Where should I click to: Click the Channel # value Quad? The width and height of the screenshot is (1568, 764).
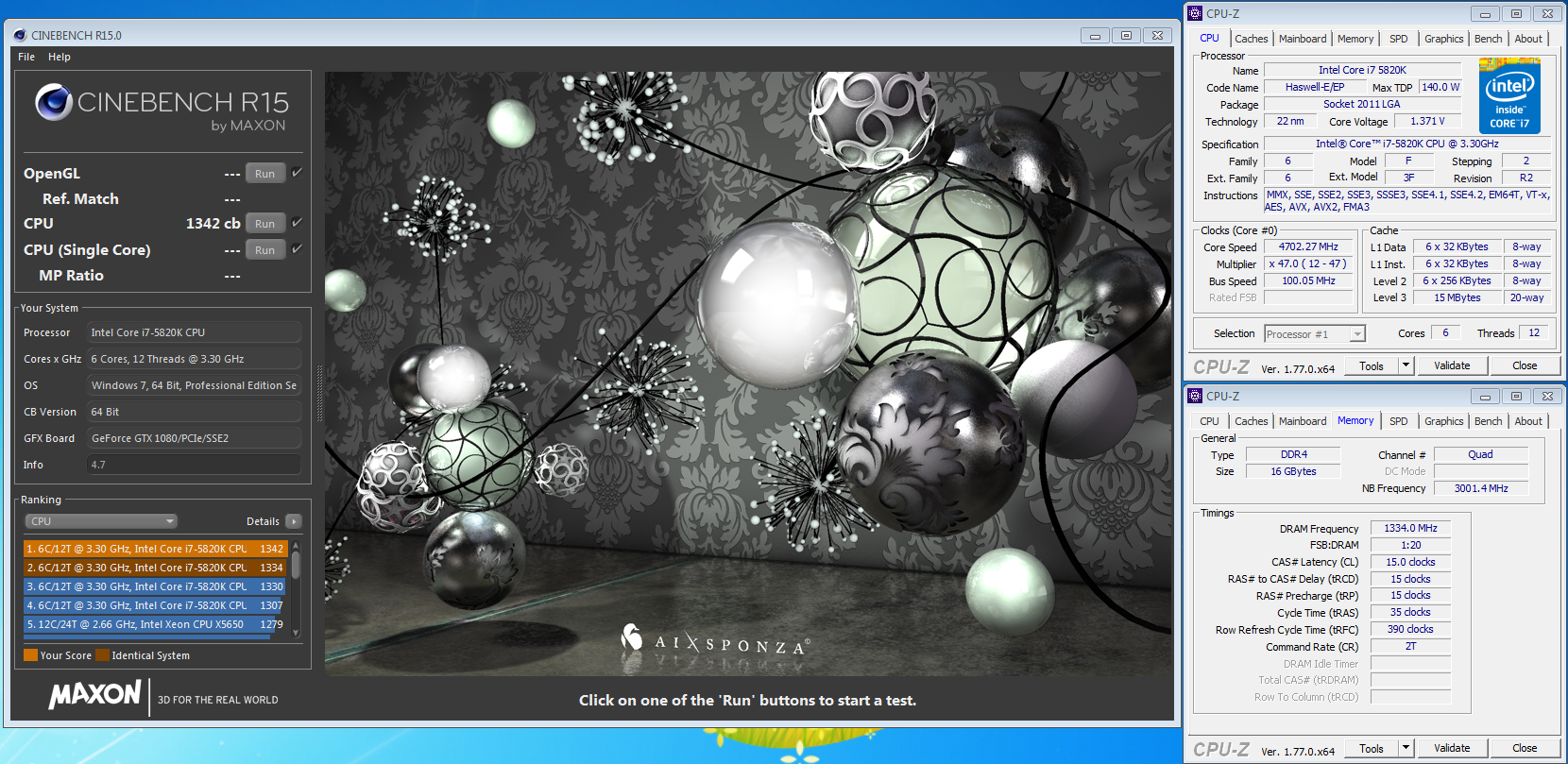click(1481, 454)
